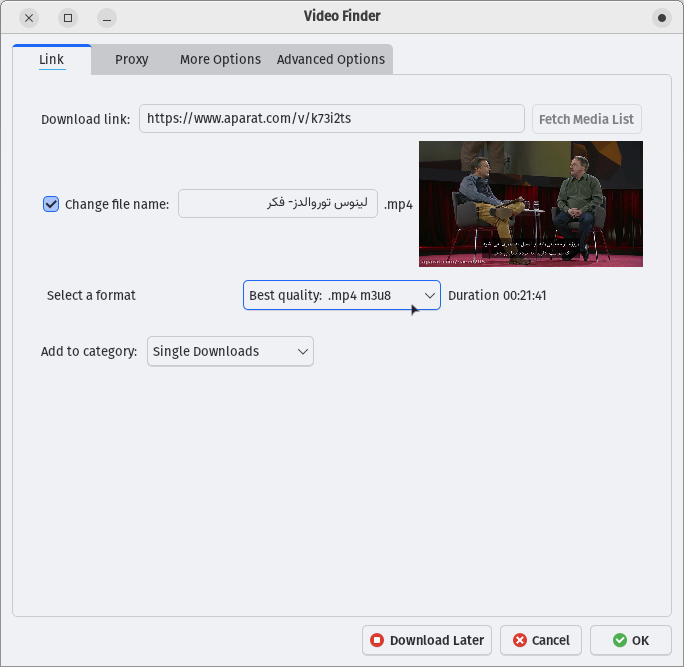Switch to the Proxy tab

131,59
